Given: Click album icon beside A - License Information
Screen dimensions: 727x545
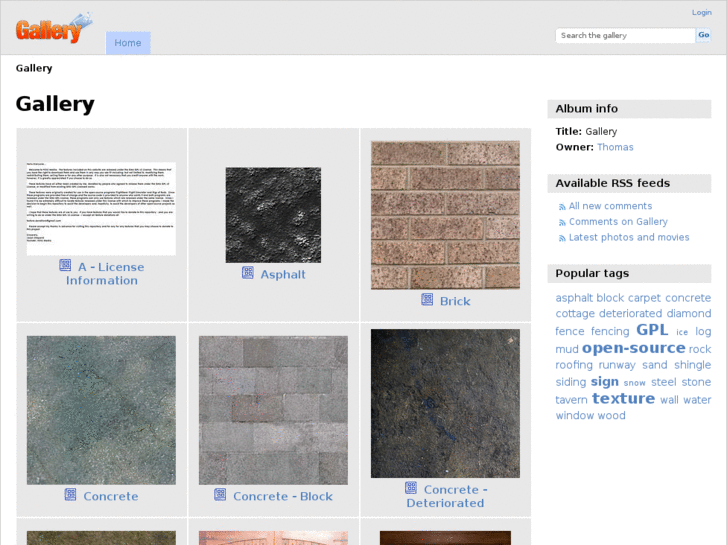Looking at the screenshot, I should (65, 266).
